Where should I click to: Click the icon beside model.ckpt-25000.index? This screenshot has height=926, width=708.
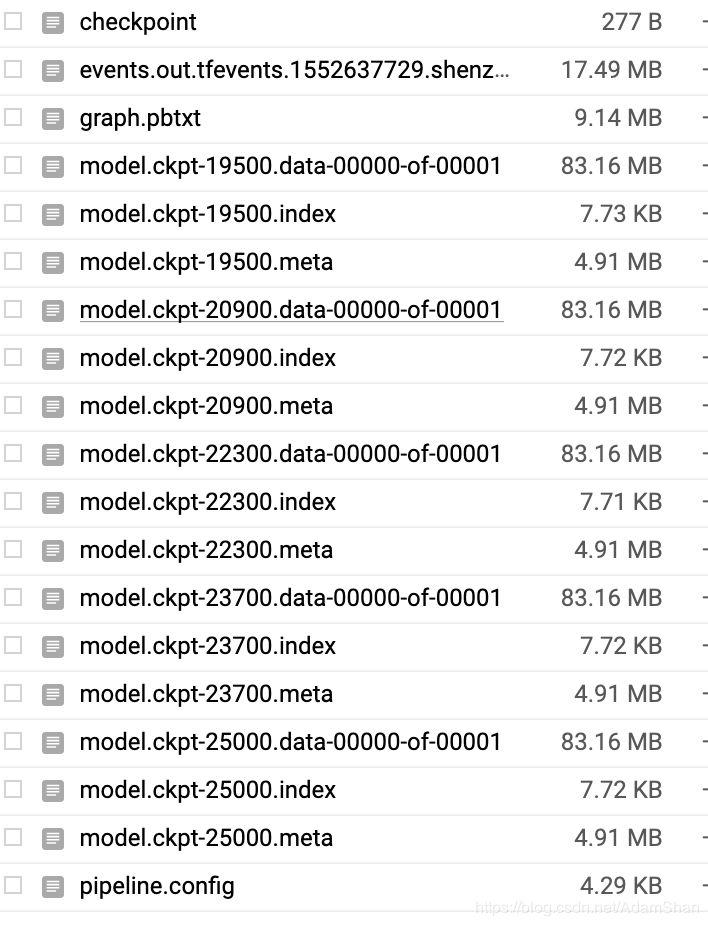[53, 790]
